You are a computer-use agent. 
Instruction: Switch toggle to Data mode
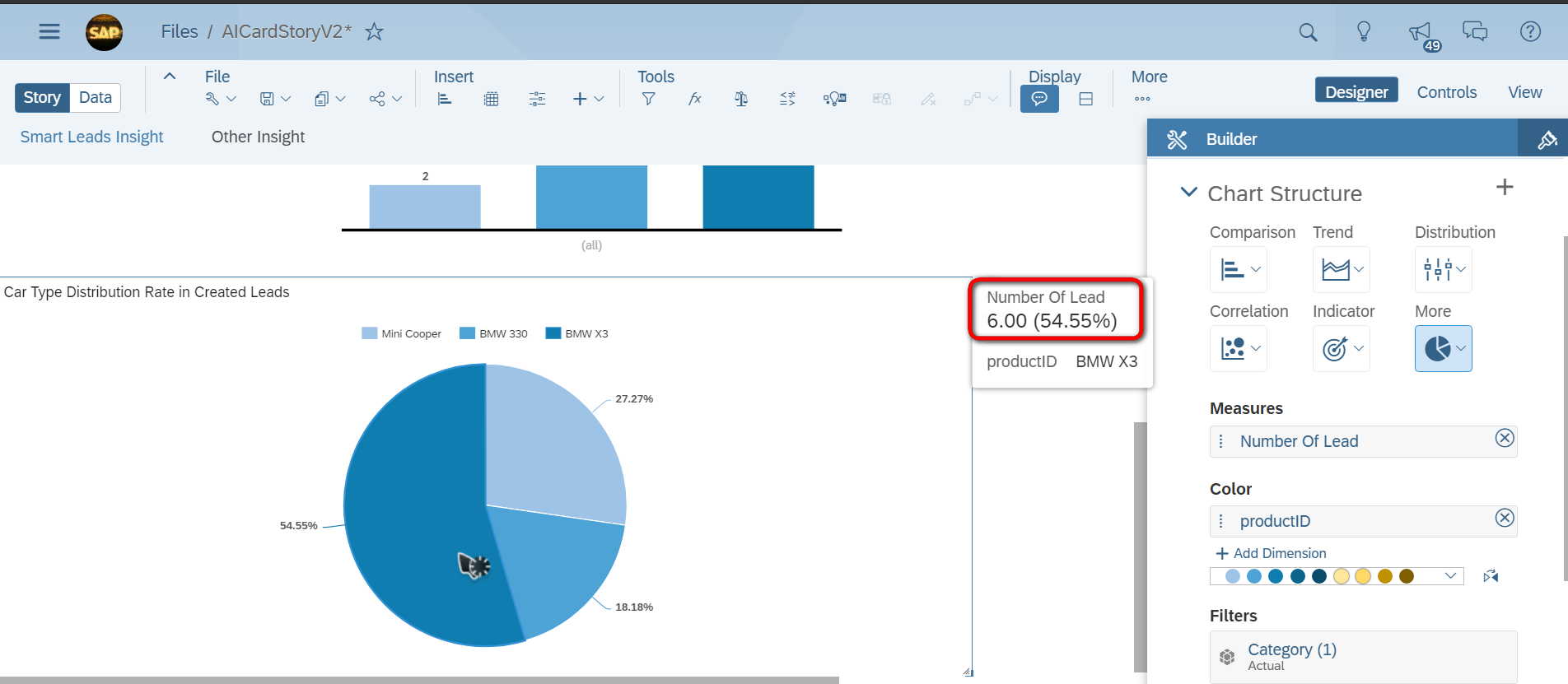[x=96, y=97]
